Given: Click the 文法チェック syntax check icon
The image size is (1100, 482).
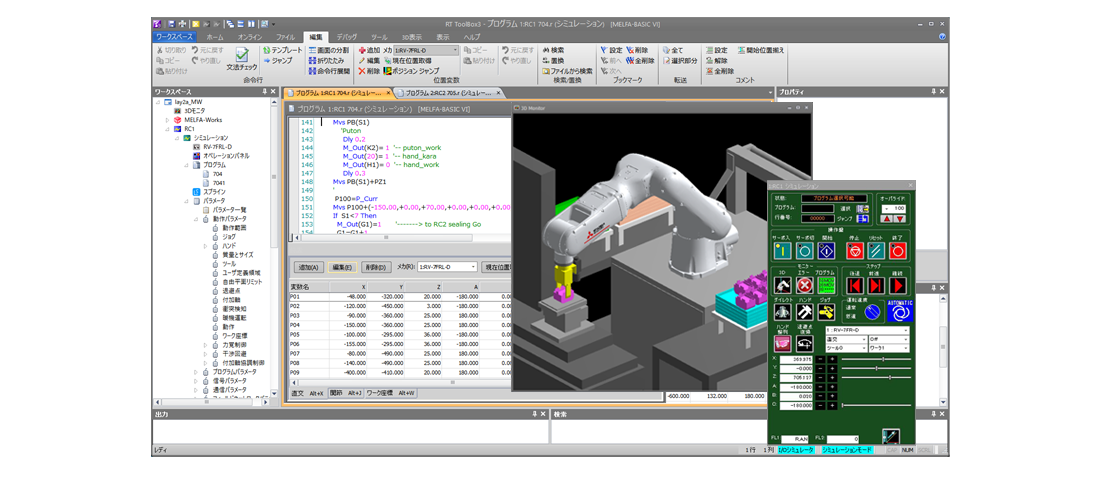Looking at the screenshot, I should pyautogui.click(x=241, y=58).
